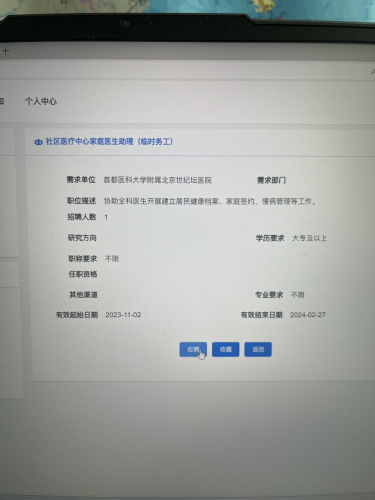This screenshot has height=500, width=375.
Task: Click the blue people icon beside job title
Action: click(38, 142)
